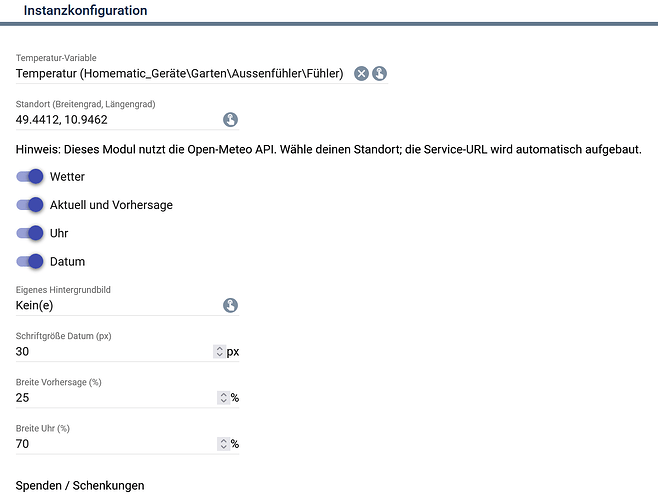The width and height of the screenshot is (658, 500).
Task: Focus the Standort coordinates field
Action: 118,120
